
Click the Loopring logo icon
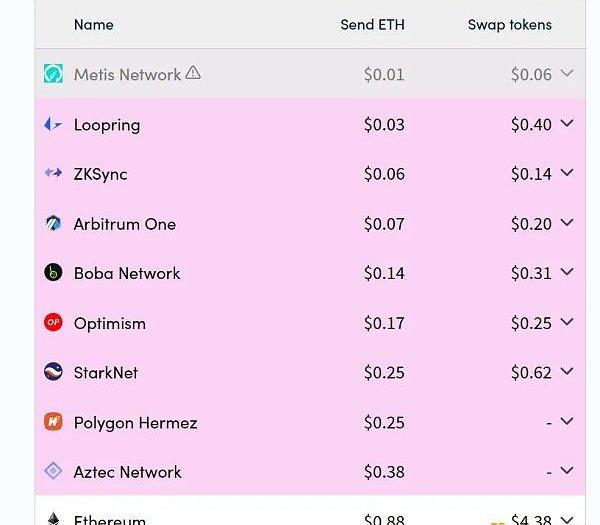(x=53, y=124)
